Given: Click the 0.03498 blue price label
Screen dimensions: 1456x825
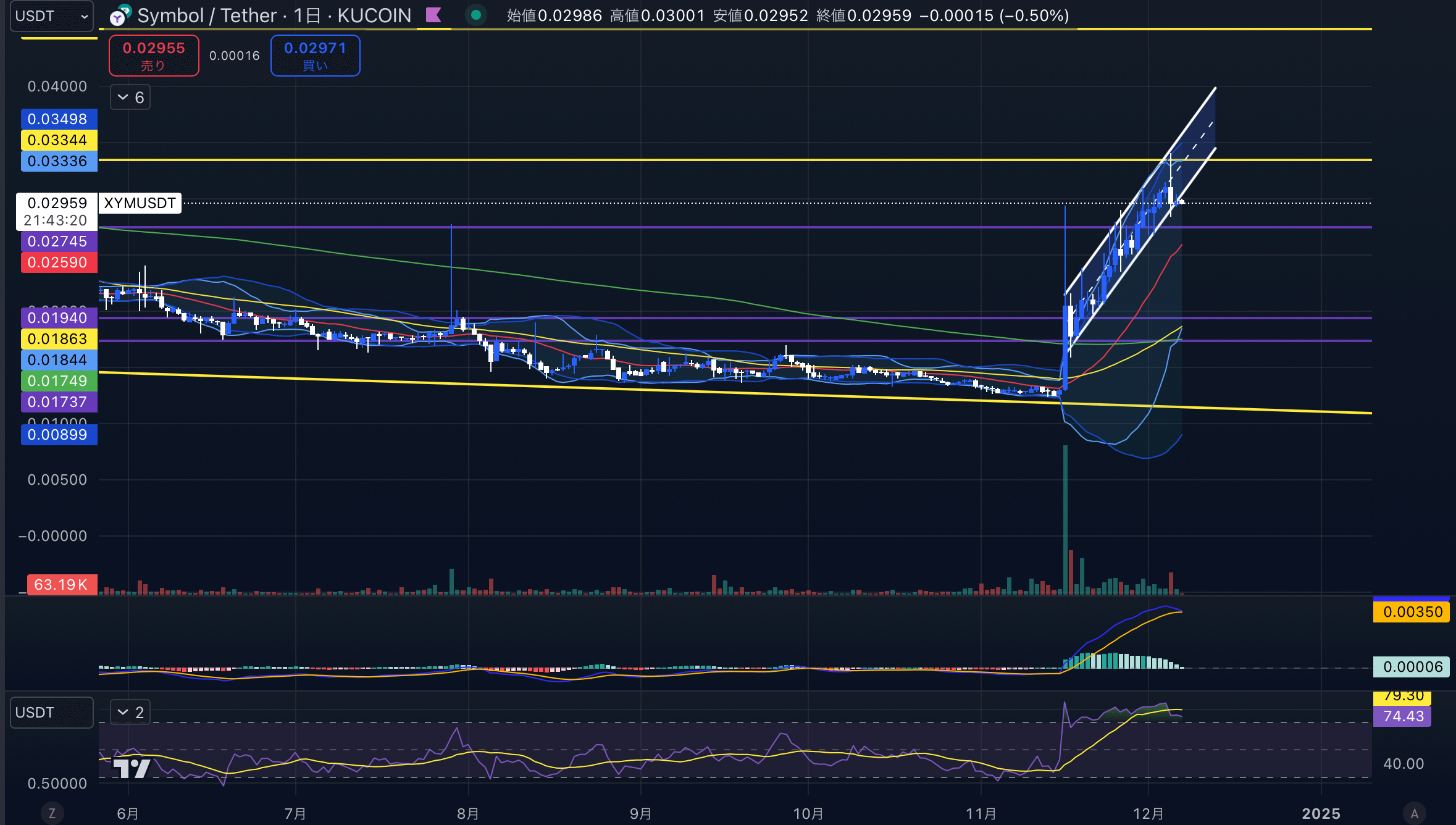Looking at the screenshot, I should click(59, 119).
